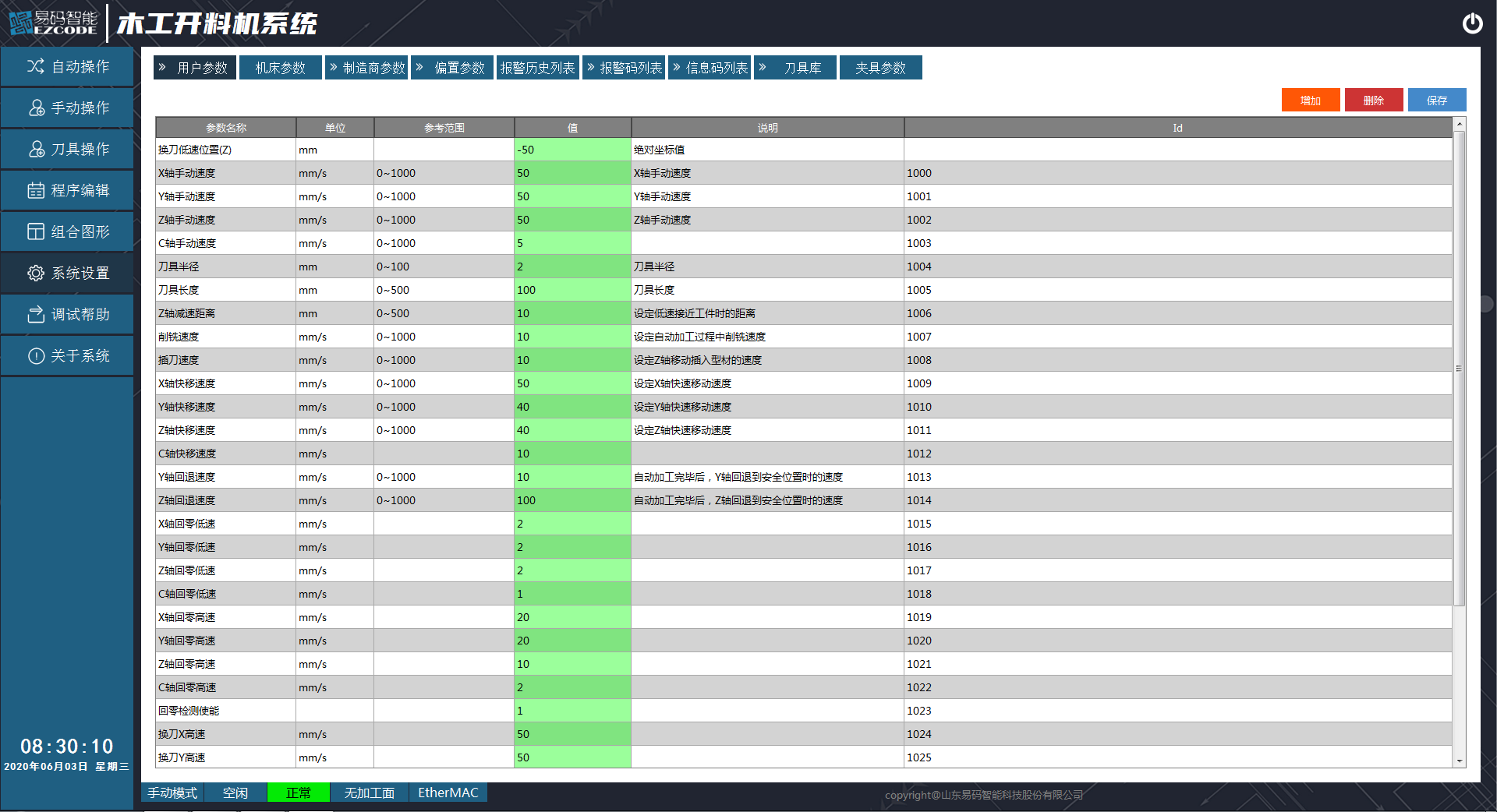Image resolution: width=1497 pixels, height=812 pixels.
Task: Click the gear icon beside 系统设置
Action: 36,273
